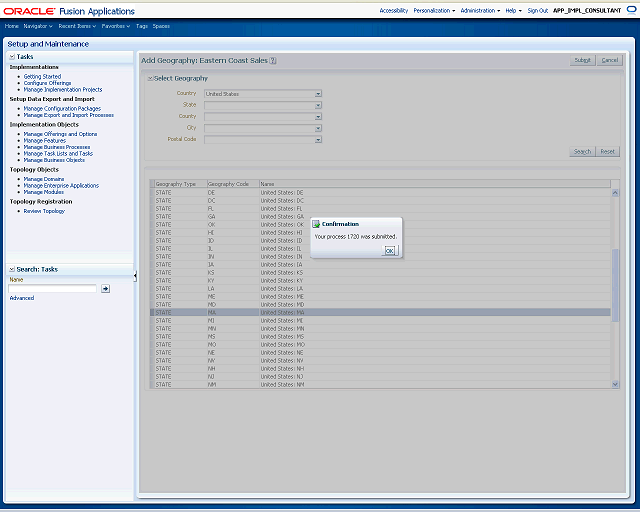The height and width of the screenshot is (512, 640).
Task: Click the Name column header
Action: coord(435,184)
